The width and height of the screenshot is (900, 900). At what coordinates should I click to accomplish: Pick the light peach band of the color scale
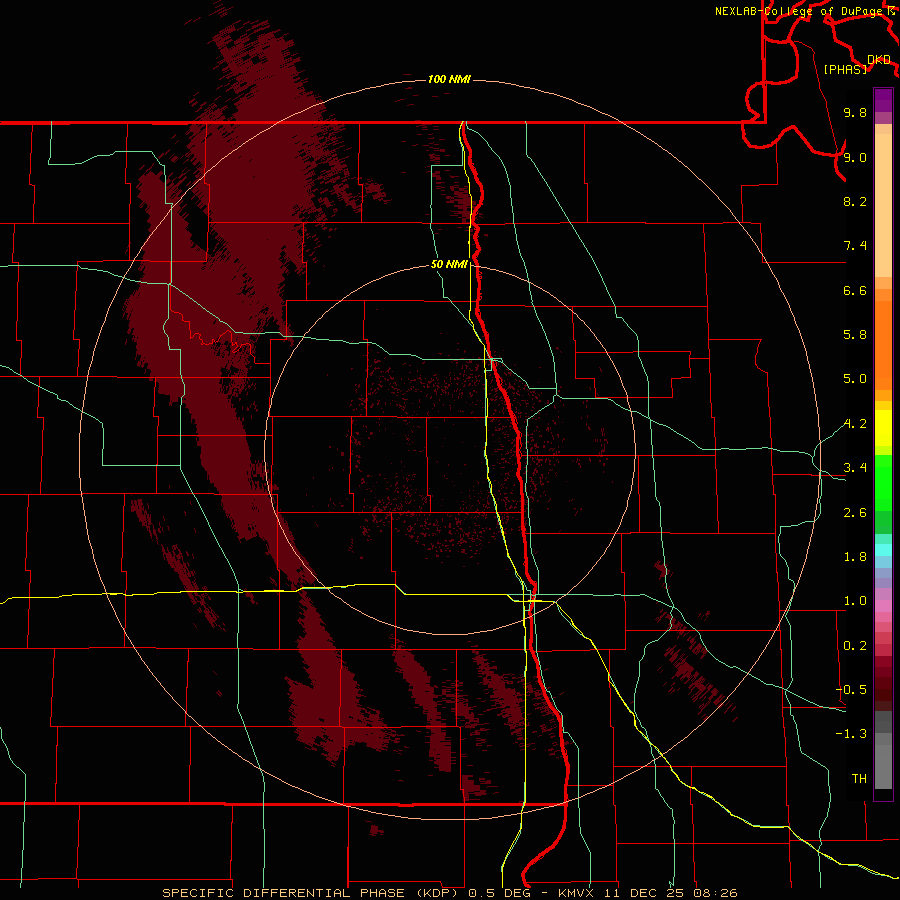[883, 205]
